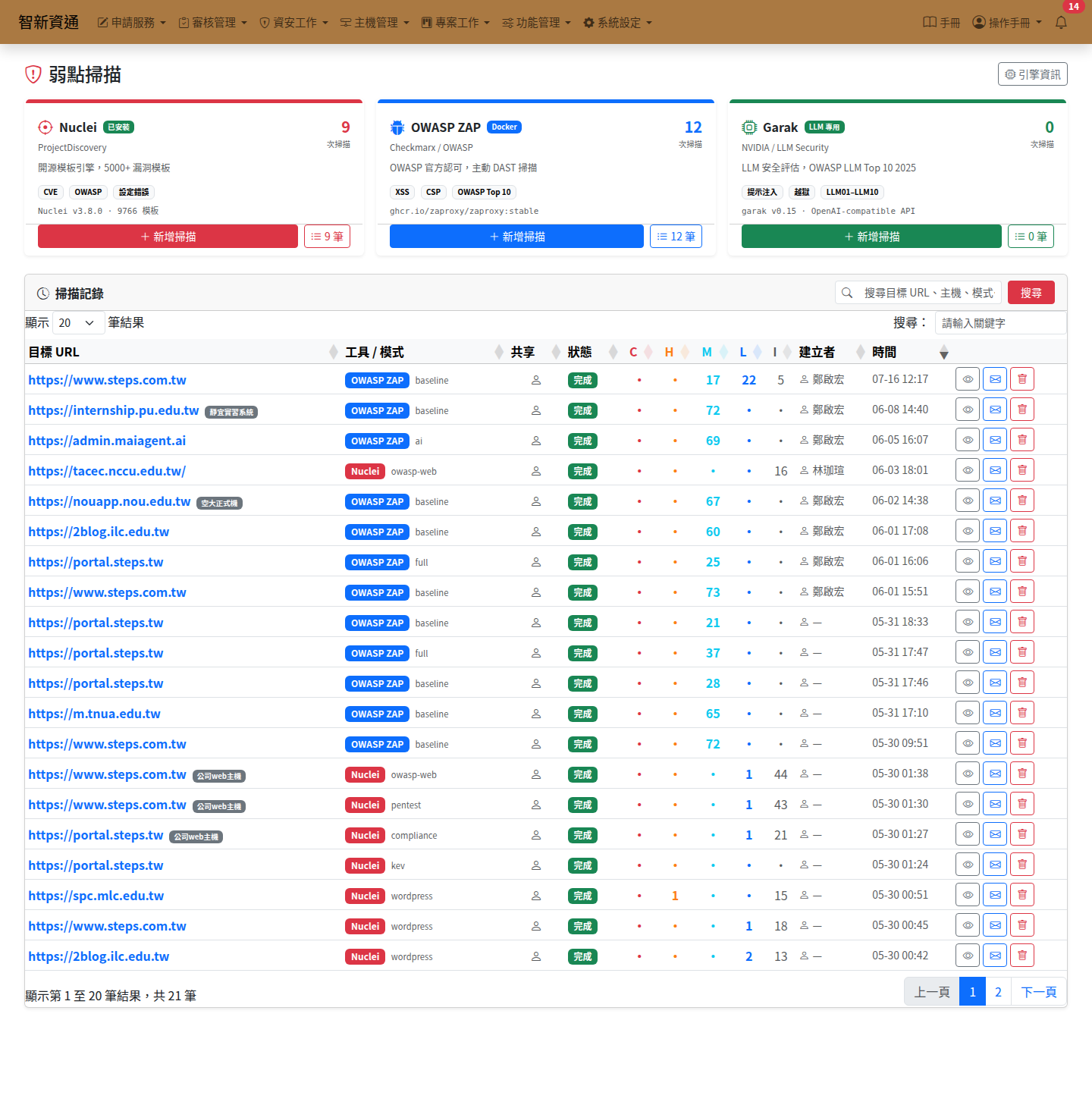Image resolution: width=1092 pixels, height=1108 pixels.
Task: Open the https://admin.maiagent.ai link
Action: [x=107, y=441]
